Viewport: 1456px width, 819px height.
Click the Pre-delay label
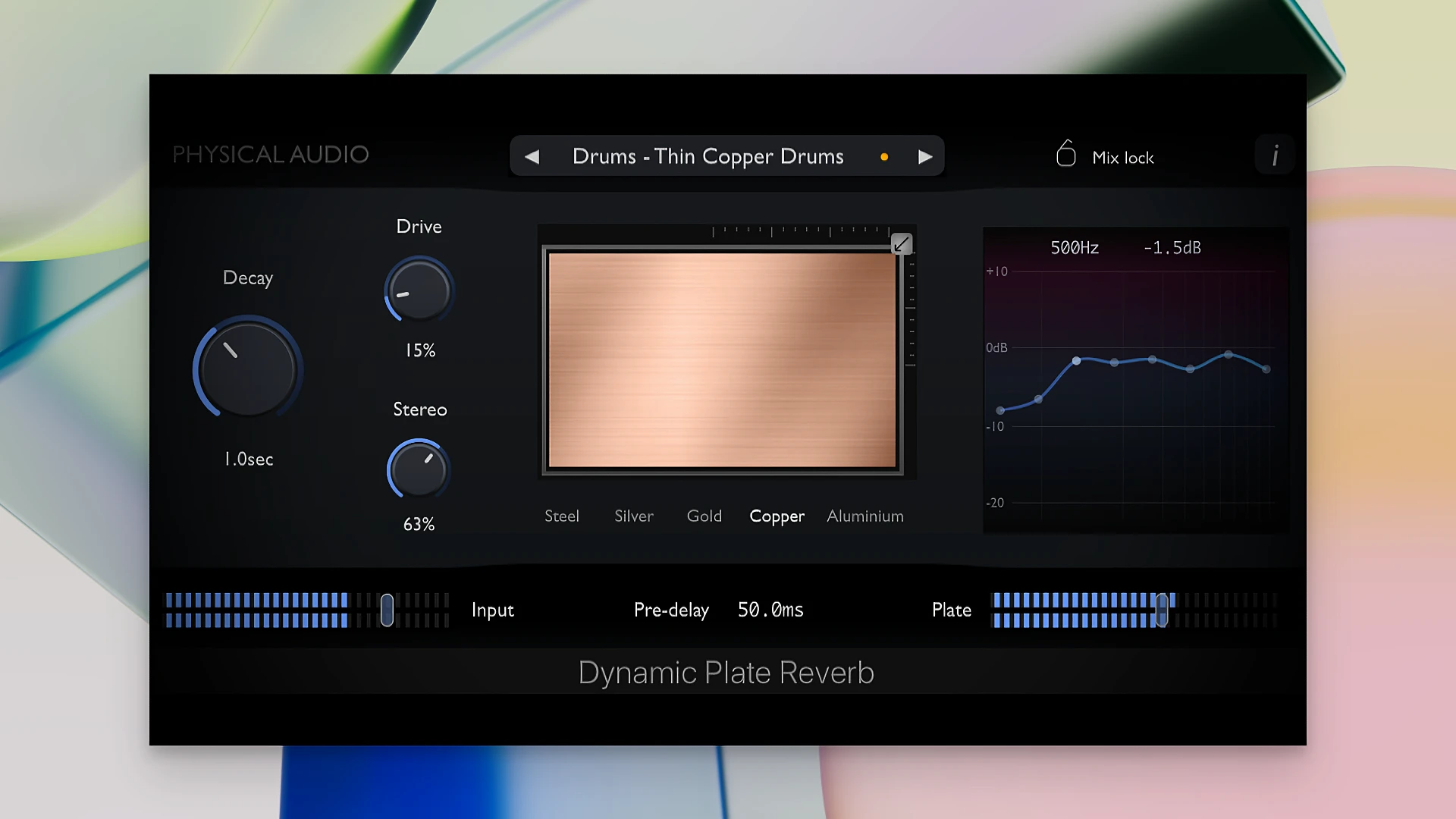coord(671,610)
